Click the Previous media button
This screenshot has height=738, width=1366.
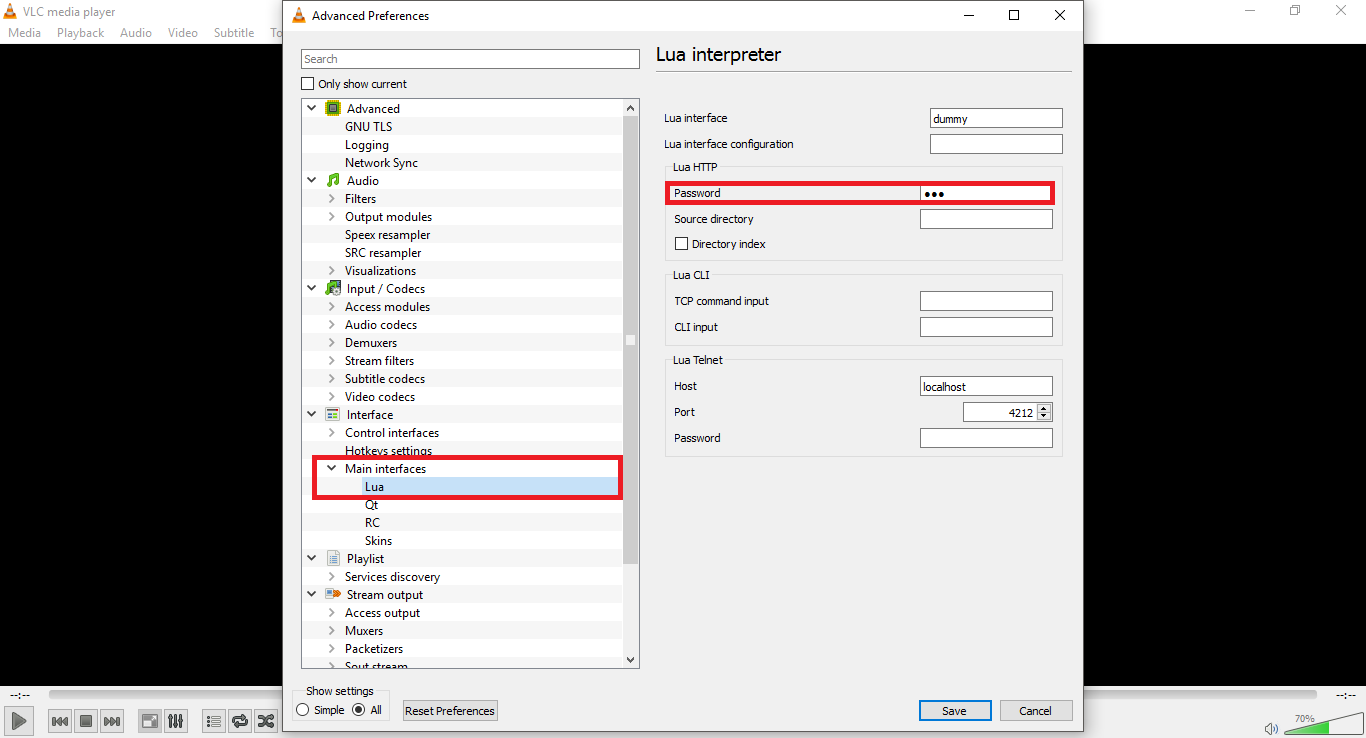[60, 720]
